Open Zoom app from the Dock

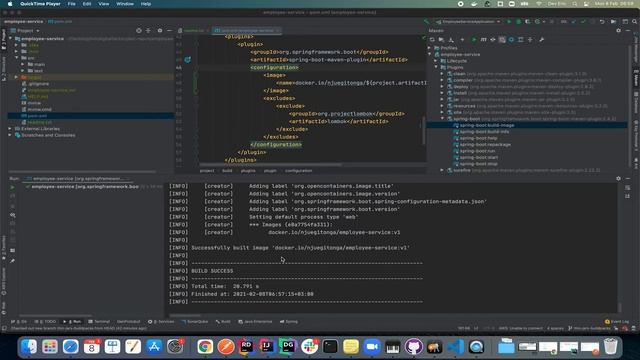tap(372, 347)
